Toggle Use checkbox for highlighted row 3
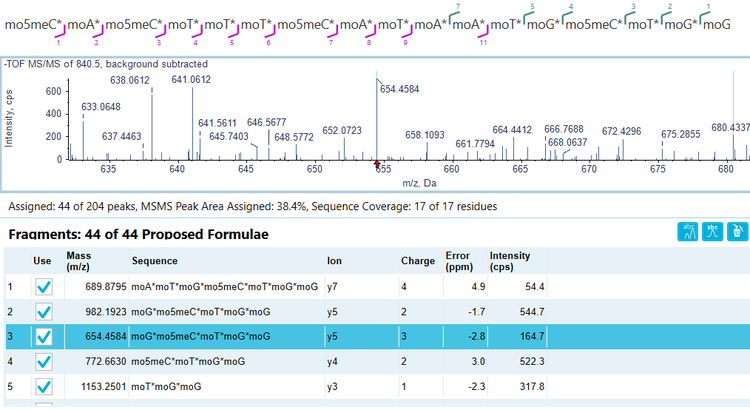Image resolution: width=750 pixels, height=410 pixels. coord(43,336)
